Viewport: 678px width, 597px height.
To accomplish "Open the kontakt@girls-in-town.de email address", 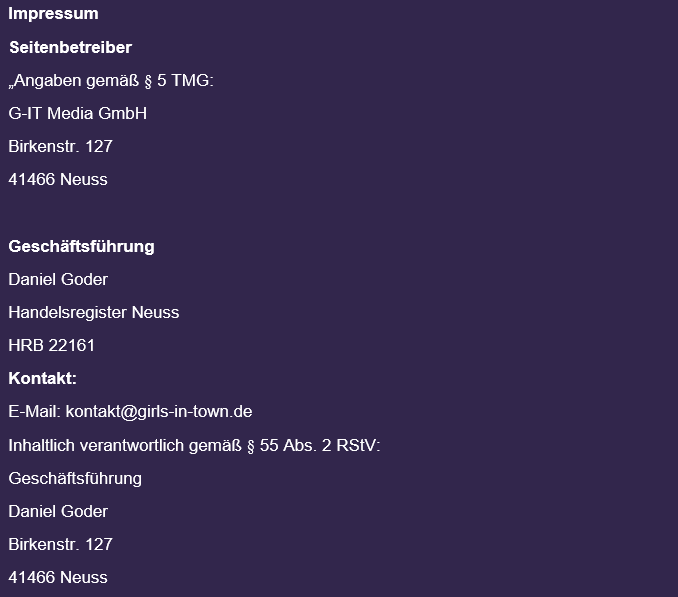I will pyautogui.click(x=159, y=411).
